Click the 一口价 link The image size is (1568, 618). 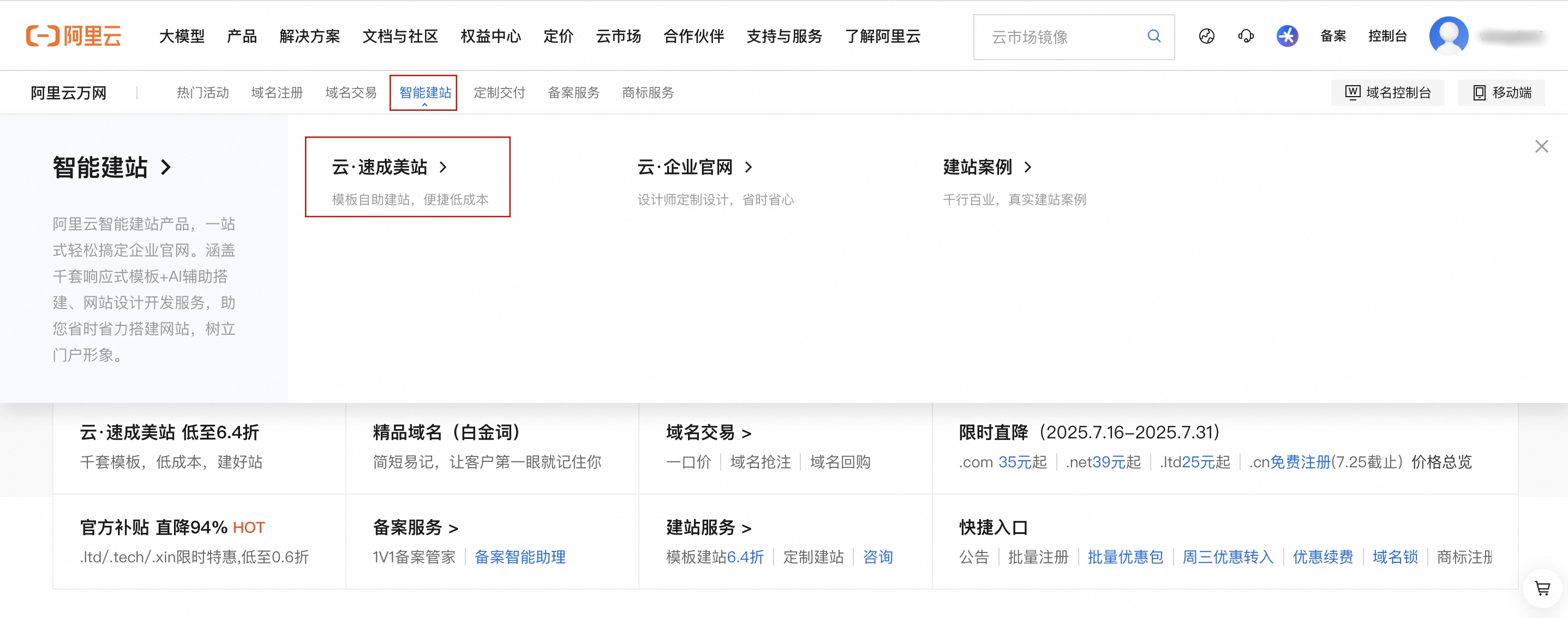[x=689, y=462]
